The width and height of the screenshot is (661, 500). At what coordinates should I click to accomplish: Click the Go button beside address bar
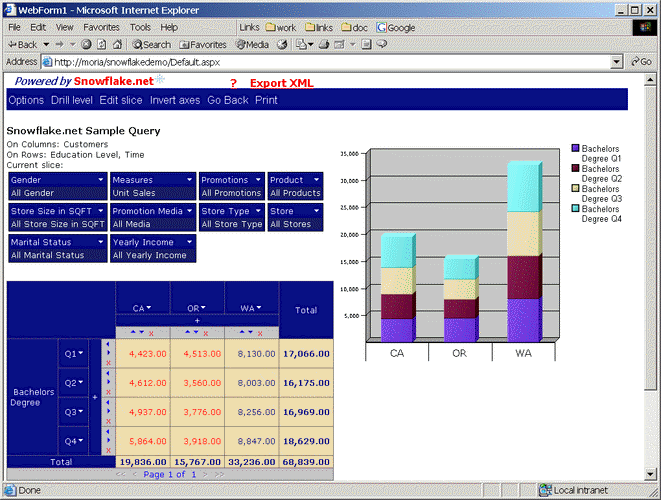641,62
